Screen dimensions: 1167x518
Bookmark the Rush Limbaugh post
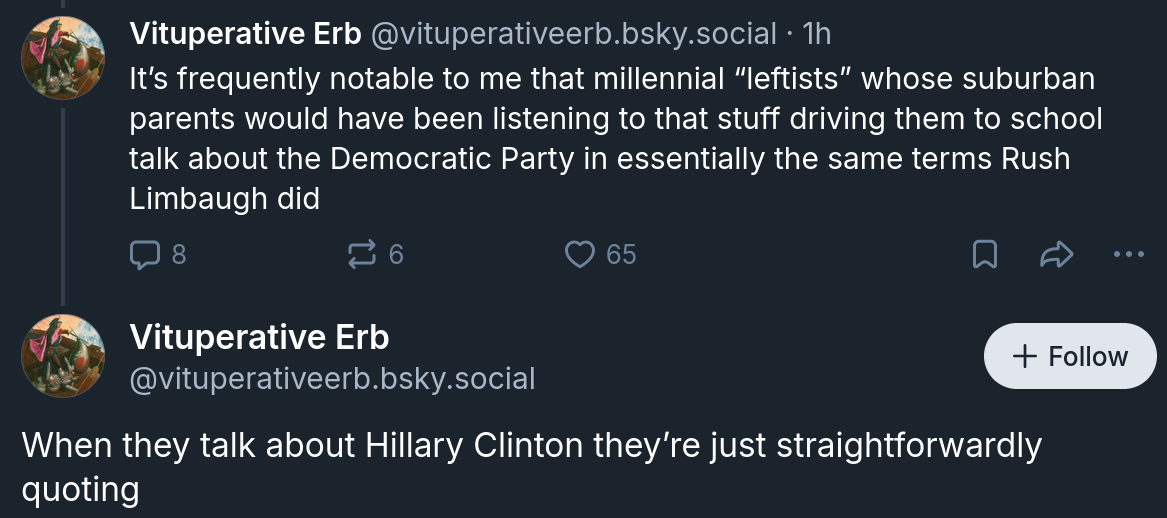pos(985,256)
